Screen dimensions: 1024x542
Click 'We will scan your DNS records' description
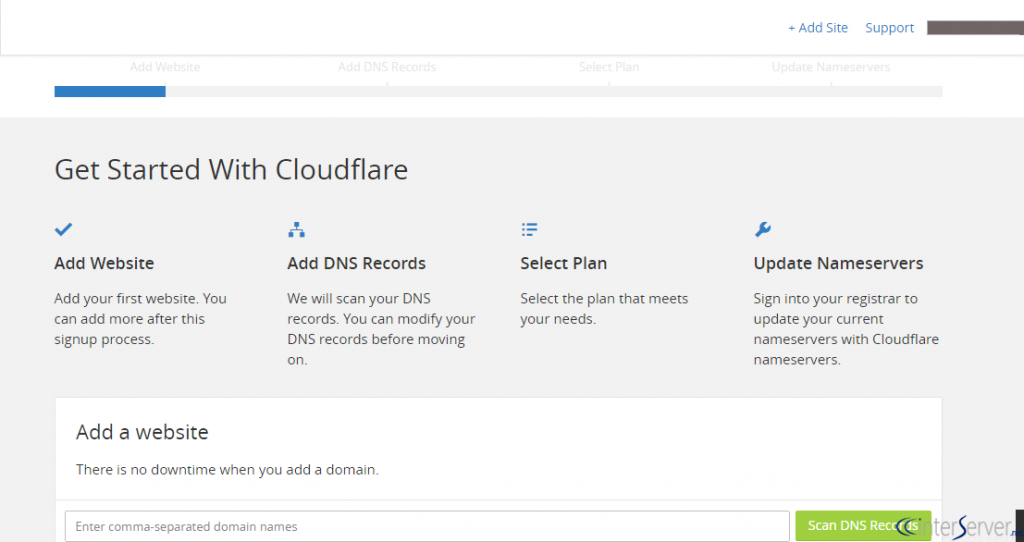(381, 329)
